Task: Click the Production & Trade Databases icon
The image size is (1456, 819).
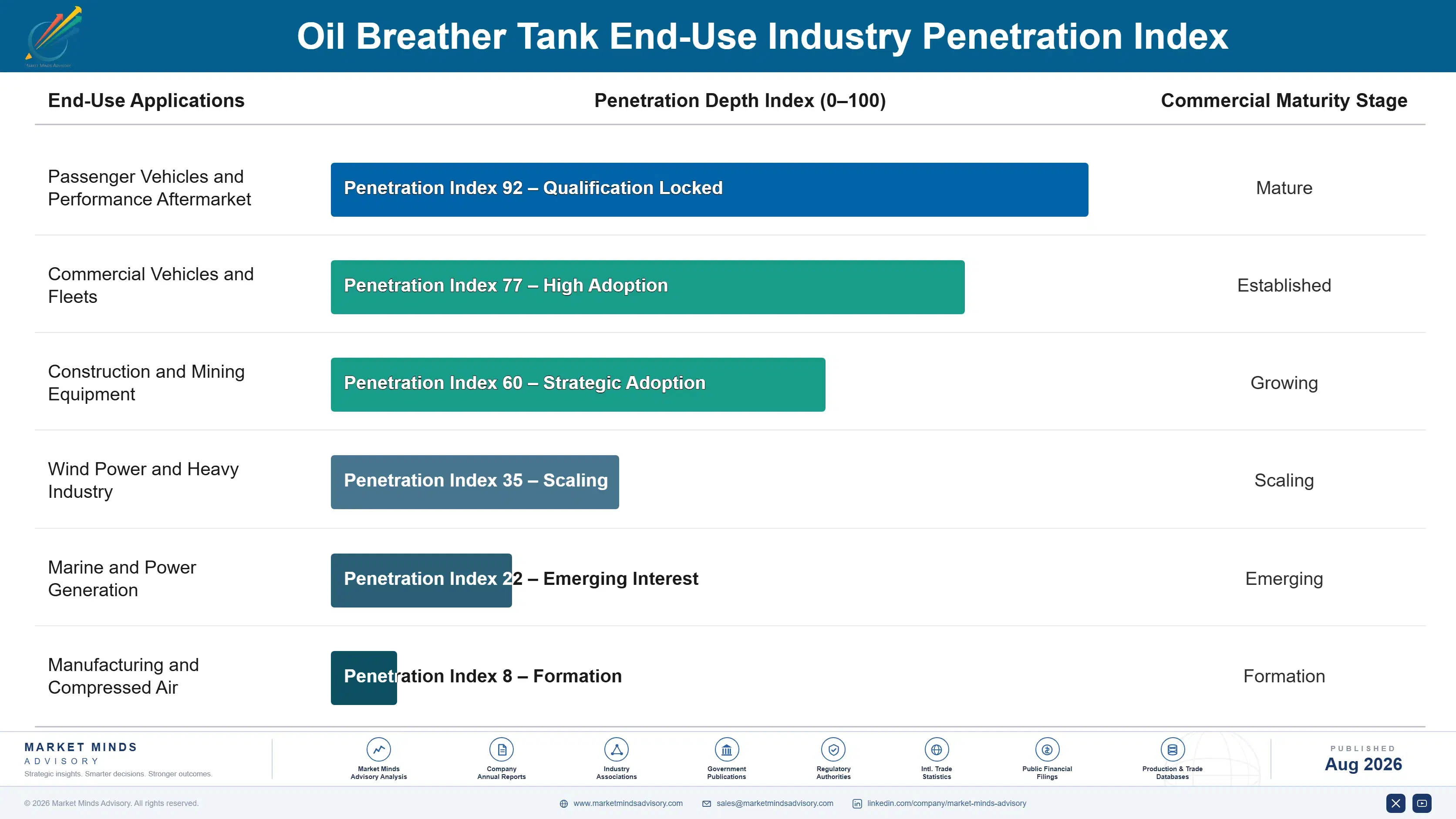Action: pyautogui.click(x=1172, y=749)
